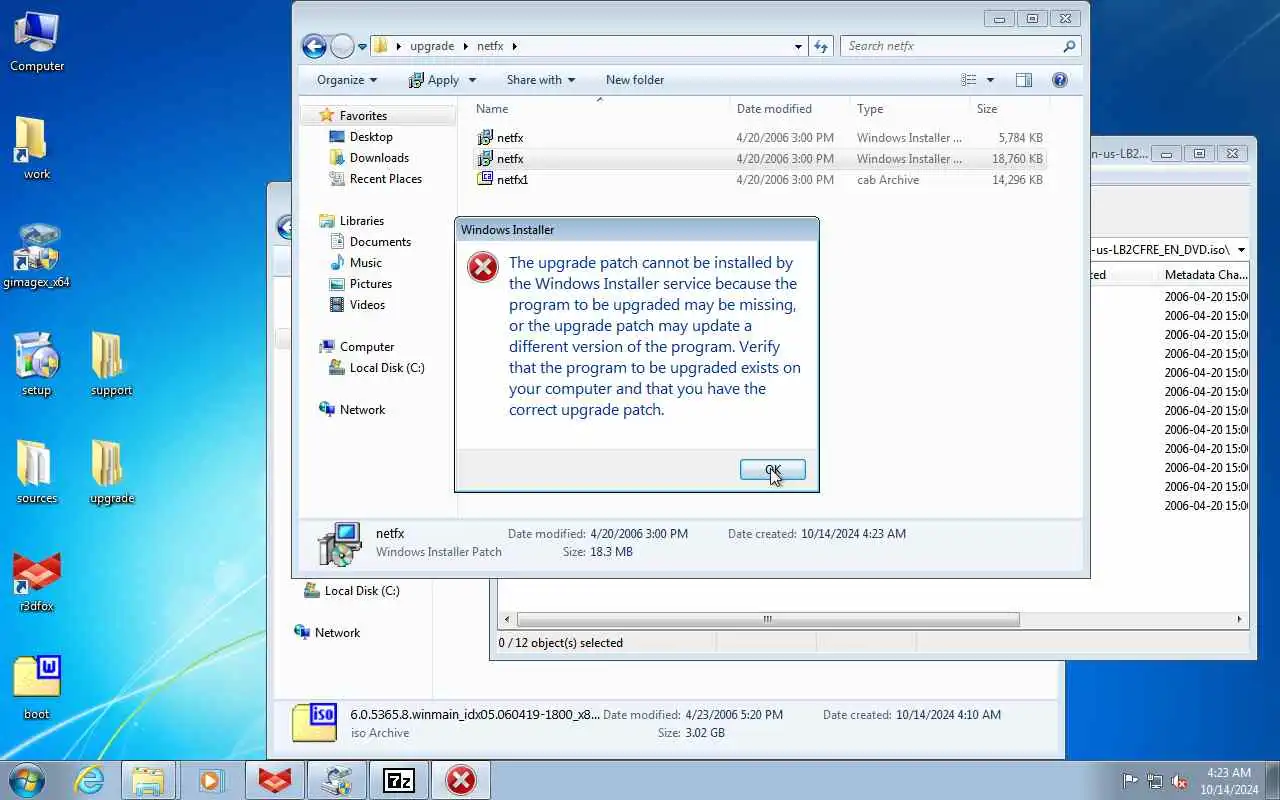Open Desktop in the Favorites list

click(371, 137)
